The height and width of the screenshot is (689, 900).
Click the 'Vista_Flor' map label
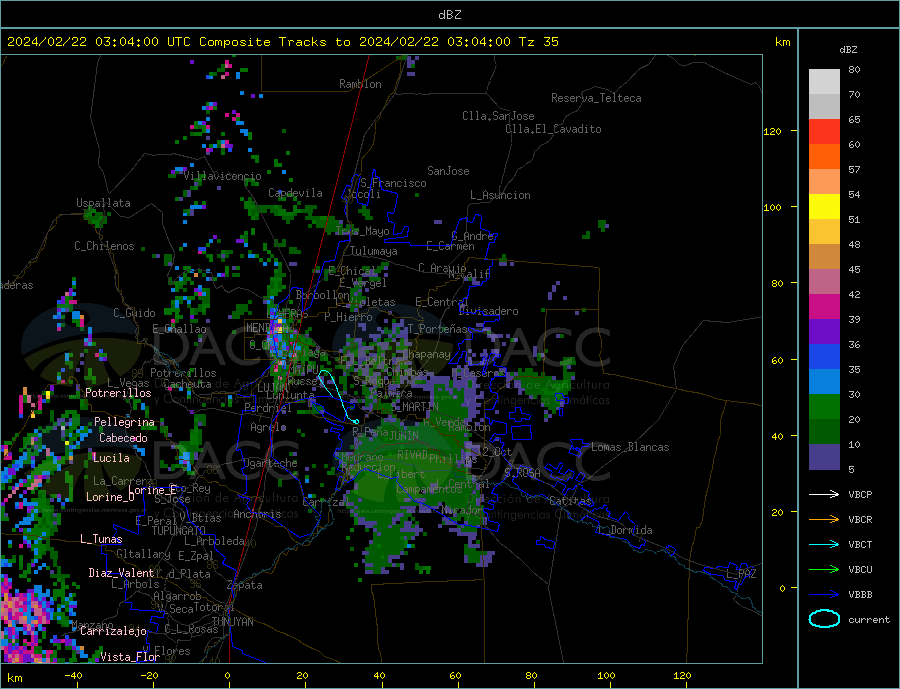click(x=130, y=657)
